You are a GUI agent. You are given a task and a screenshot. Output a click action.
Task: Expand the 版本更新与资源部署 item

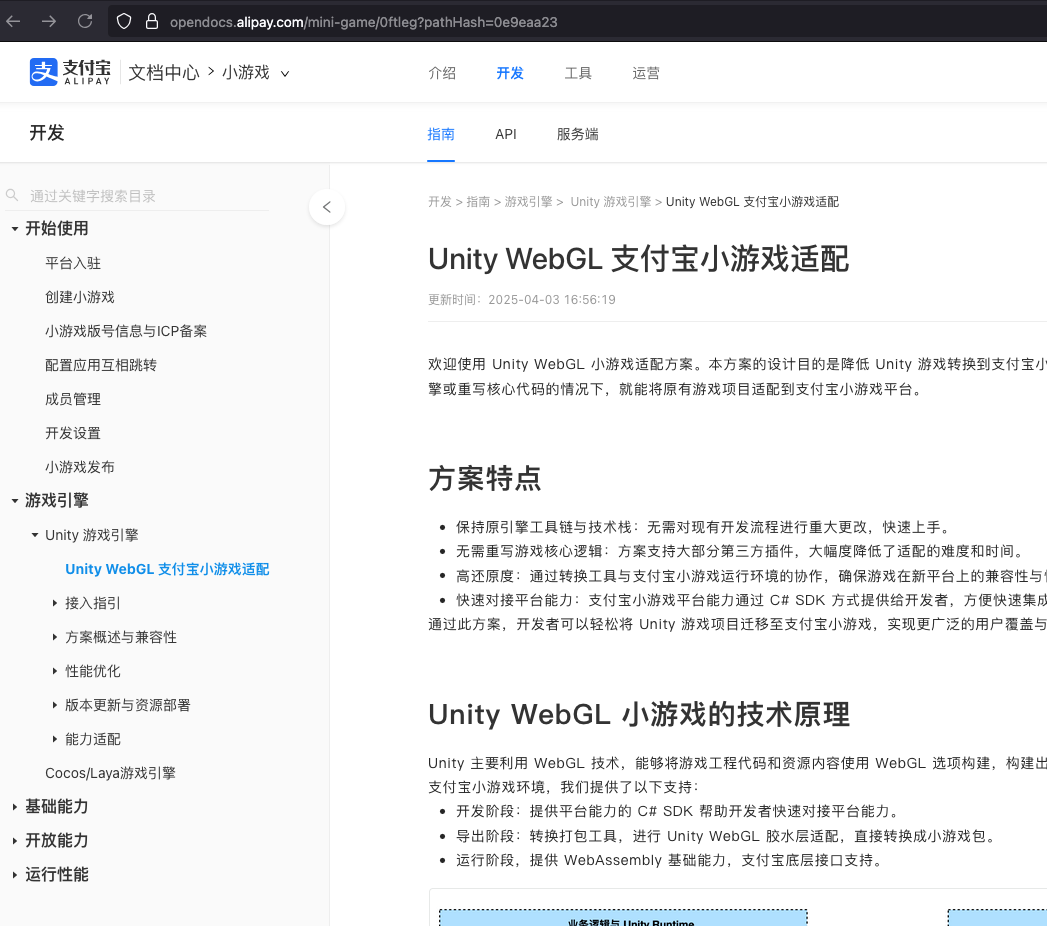[x=55, y=705]
